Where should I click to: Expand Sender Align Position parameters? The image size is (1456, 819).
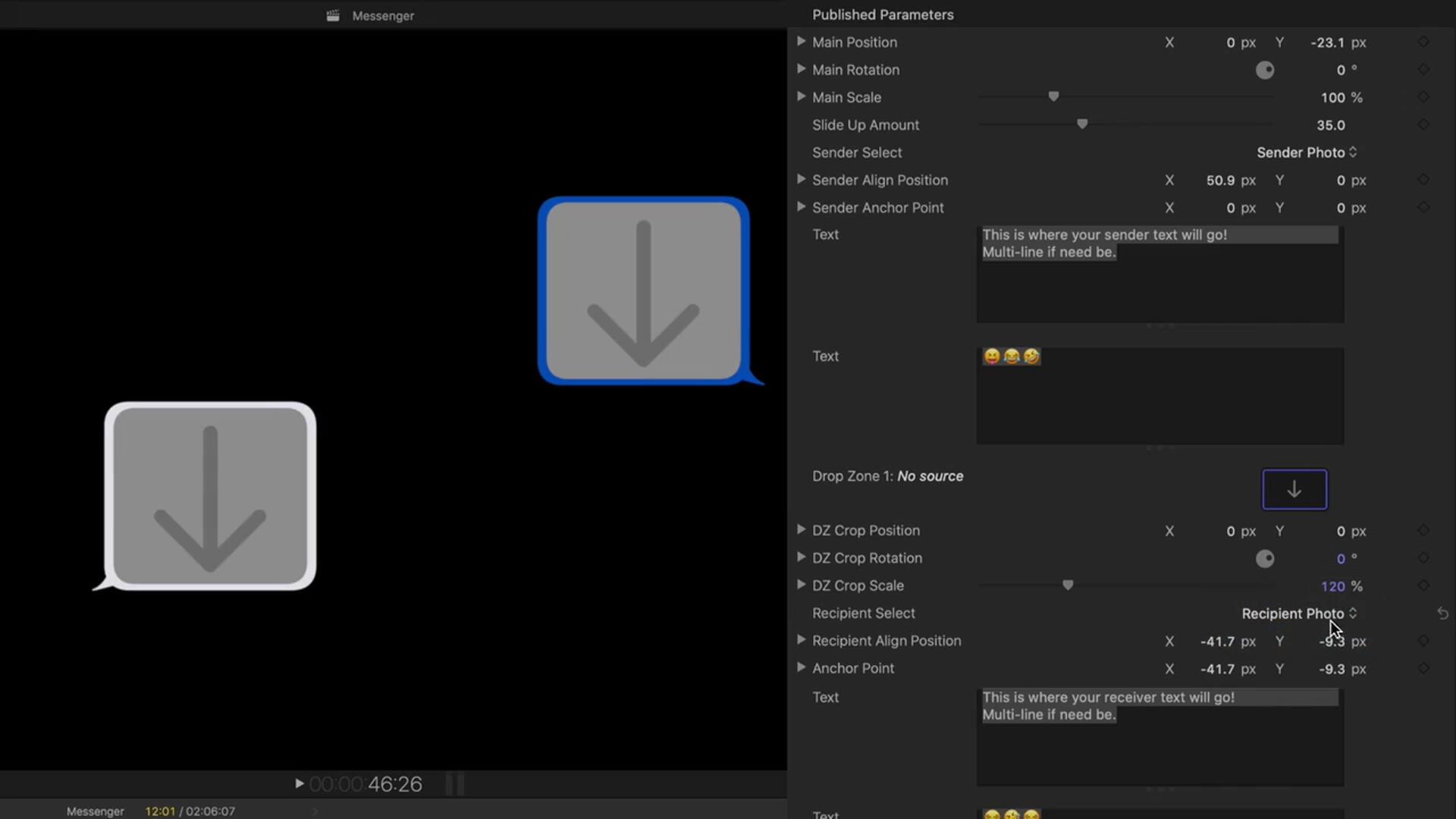click(x=801, y=179)
